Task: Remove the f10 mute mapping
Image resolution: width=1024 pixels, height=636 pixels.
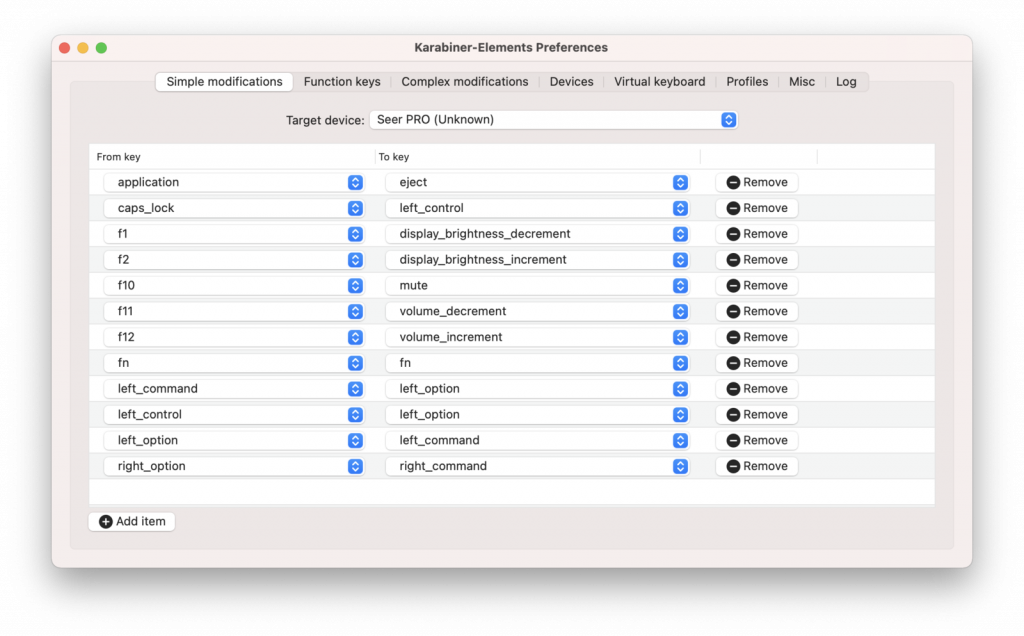Action: point(757,285)
